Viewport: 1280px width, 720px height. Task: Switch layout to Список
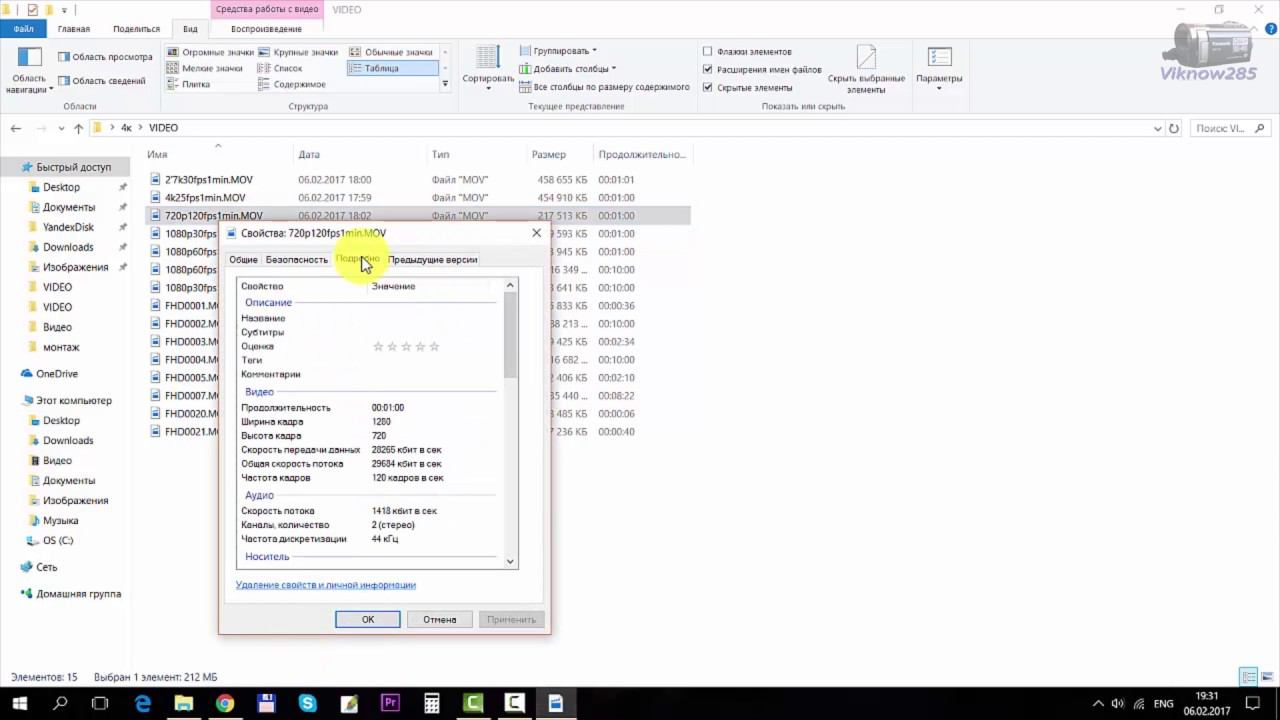tap(280, 68)
